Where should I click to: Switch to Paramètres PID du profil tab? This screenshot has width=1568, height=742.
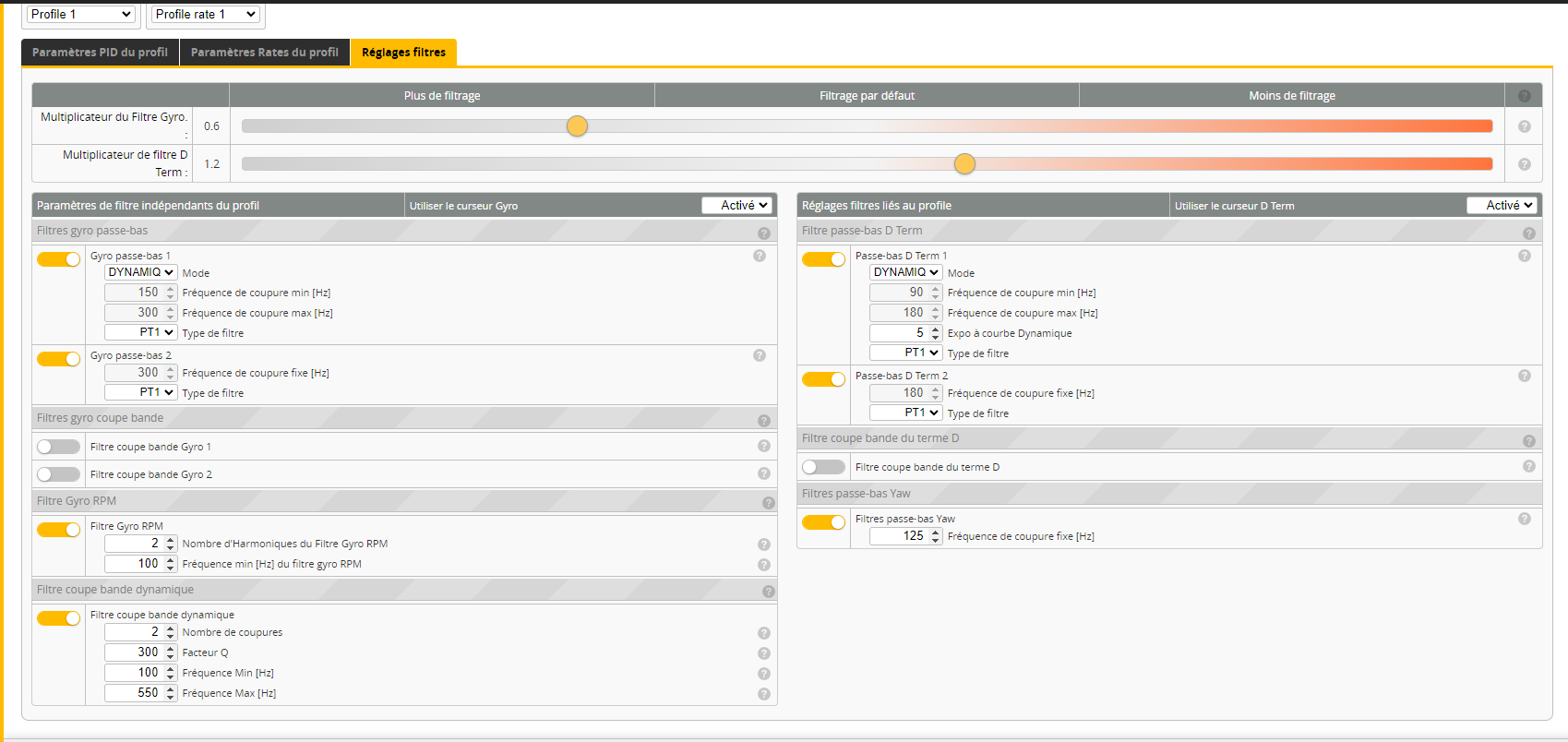click(x=100, y=53)
